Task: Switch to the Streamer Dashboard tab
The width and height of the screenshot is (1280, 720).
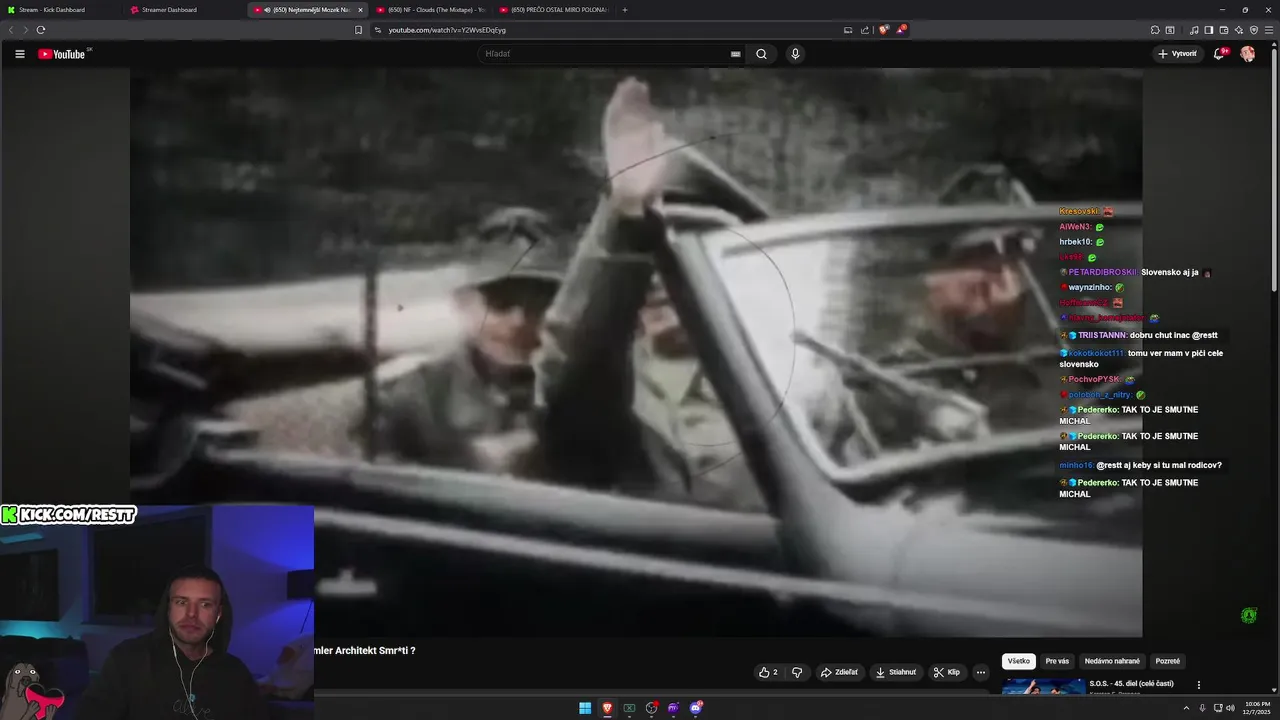Action: coord(183,10)
